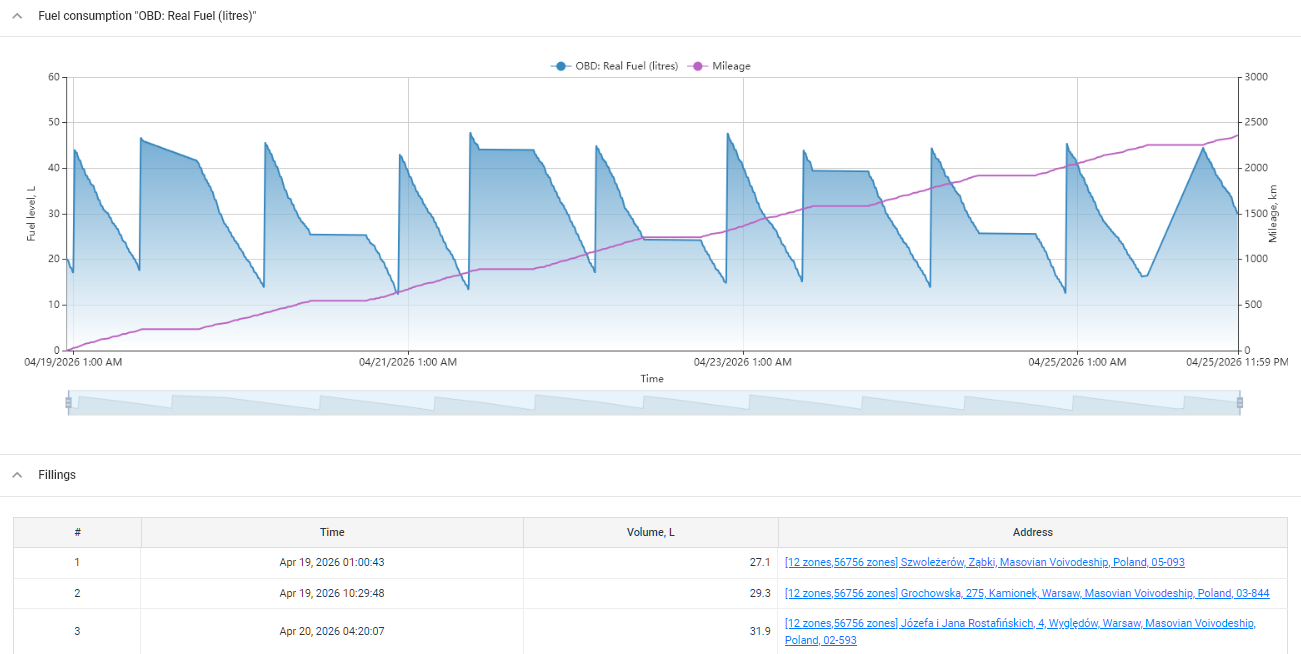Click the Volume, L column header
The width and height of the screenshot is (1301, 654).
coord(651,532)
